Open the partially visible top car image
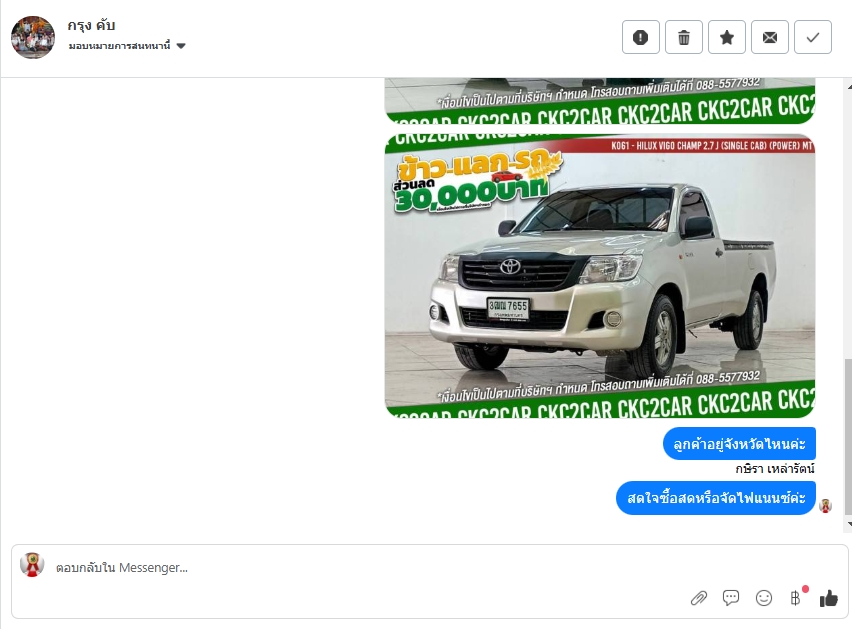Image resolution: width=852 pixels, height=629 pixels. pos(600,101)
